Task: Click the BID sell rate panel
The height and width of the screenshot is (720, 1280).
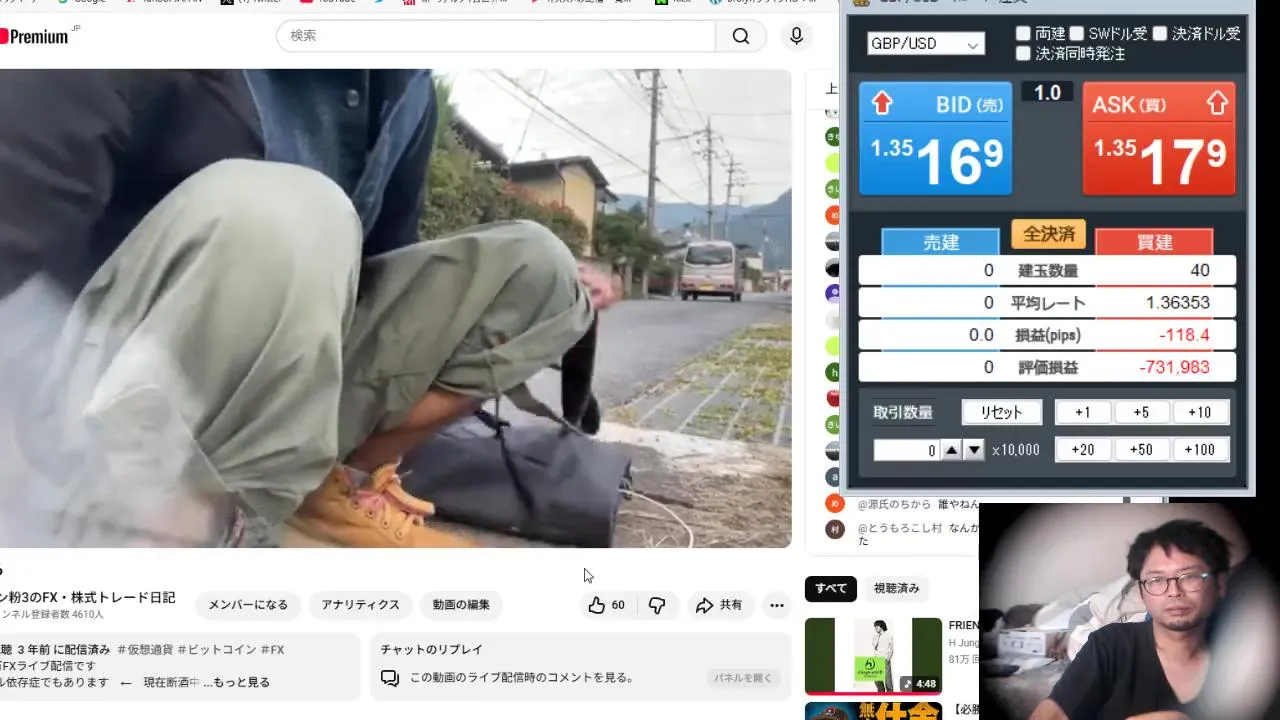Action: click(936, 138)
